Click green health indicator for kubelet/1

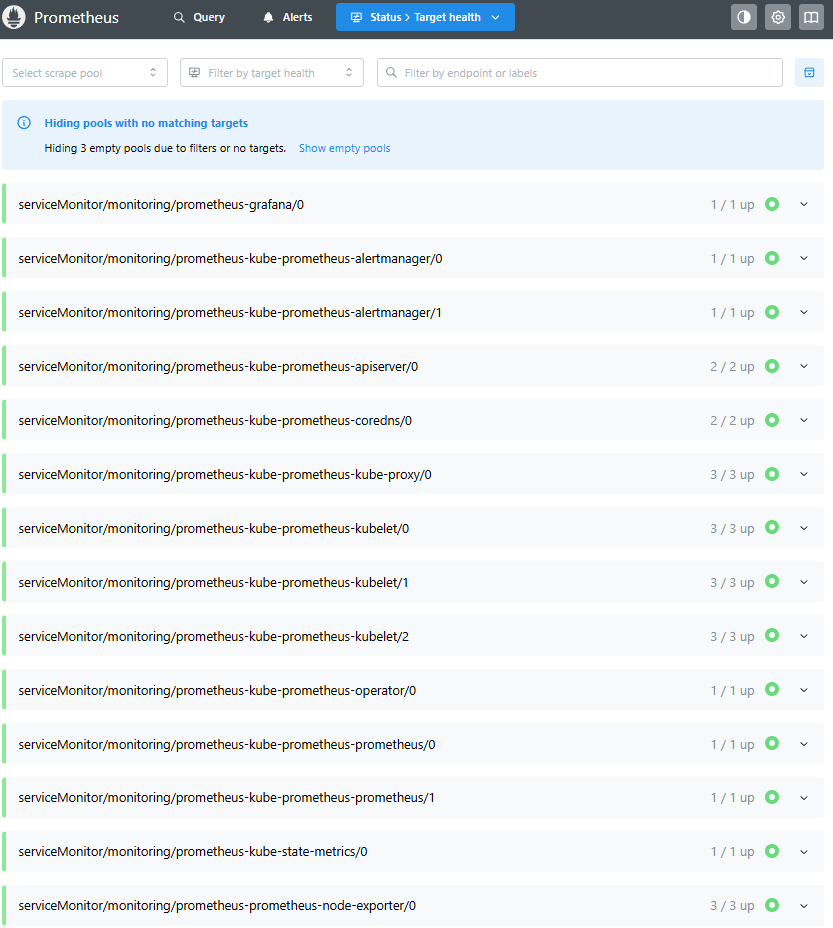[x=771, y=582]
